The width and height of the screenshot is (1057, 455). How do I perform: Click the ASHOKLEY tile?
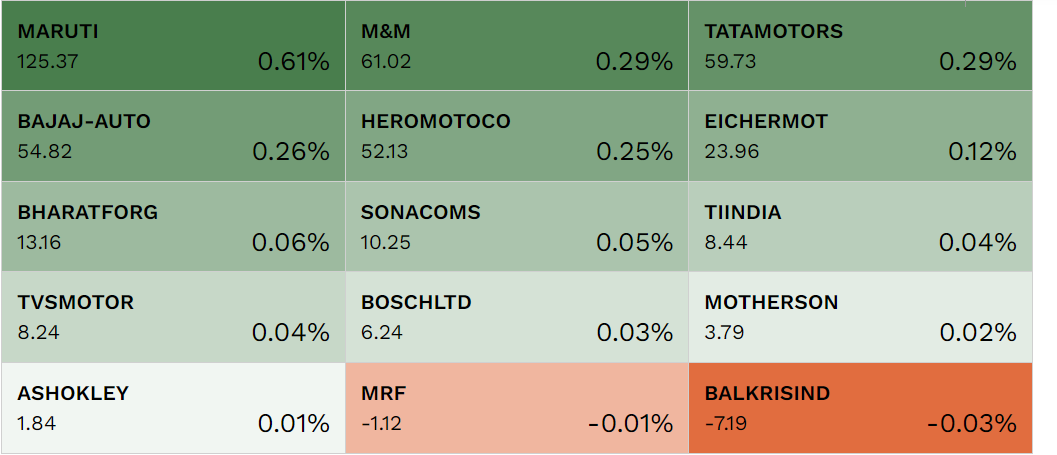coord(173,408)
